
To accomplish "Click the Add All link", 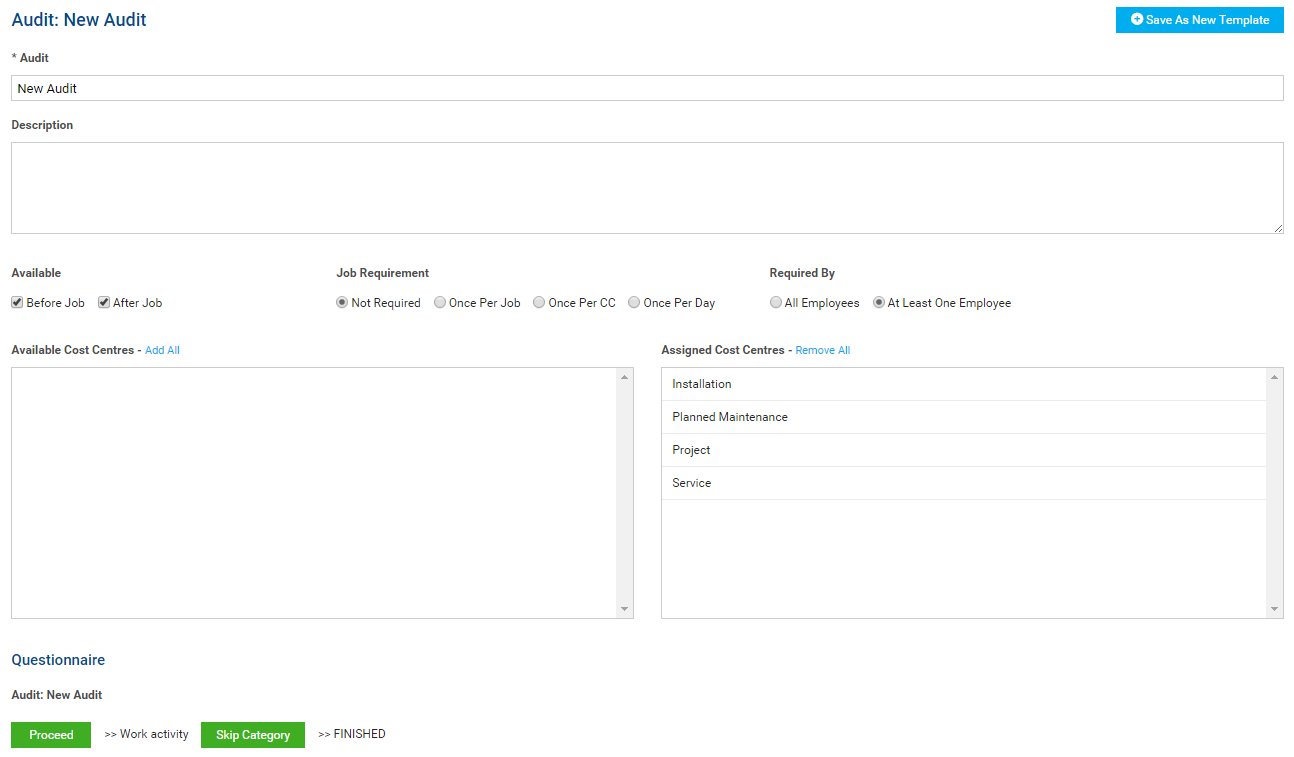I will coord(162,350).
